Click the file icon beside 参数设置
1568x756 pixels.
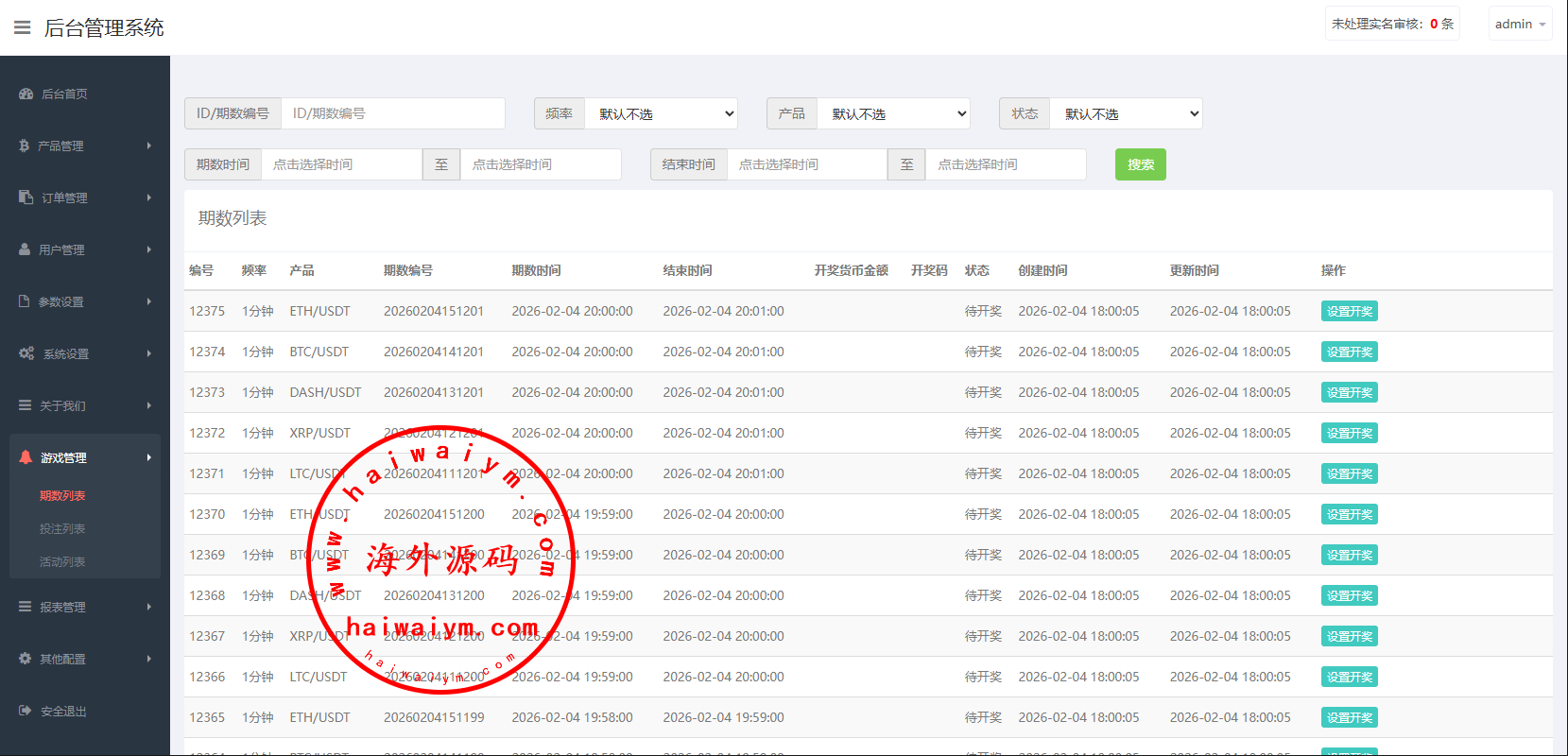click(25, 301)
